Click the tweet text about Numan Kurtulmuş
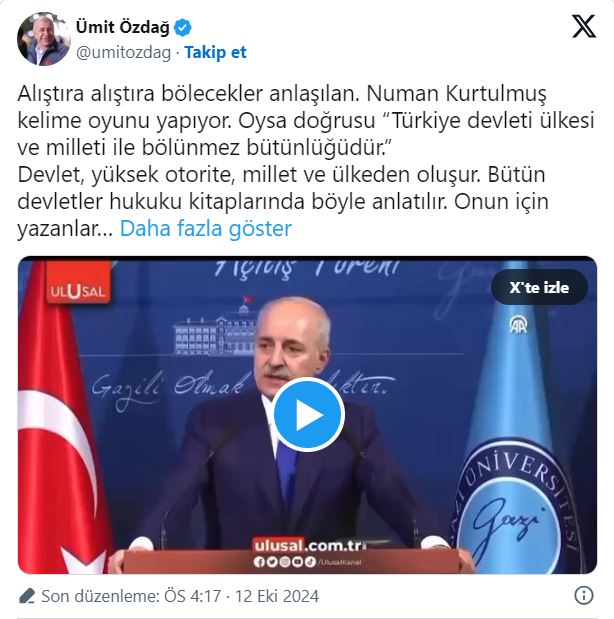614x619 pixels. 306,161
